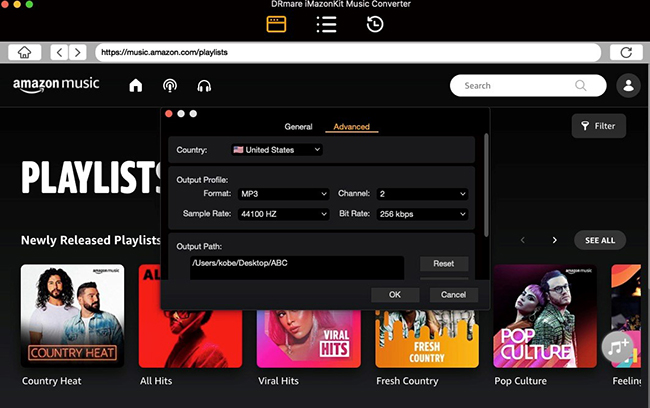Open the Country dropdown
This screenshot has width=650, height=408.
(277, 150)
